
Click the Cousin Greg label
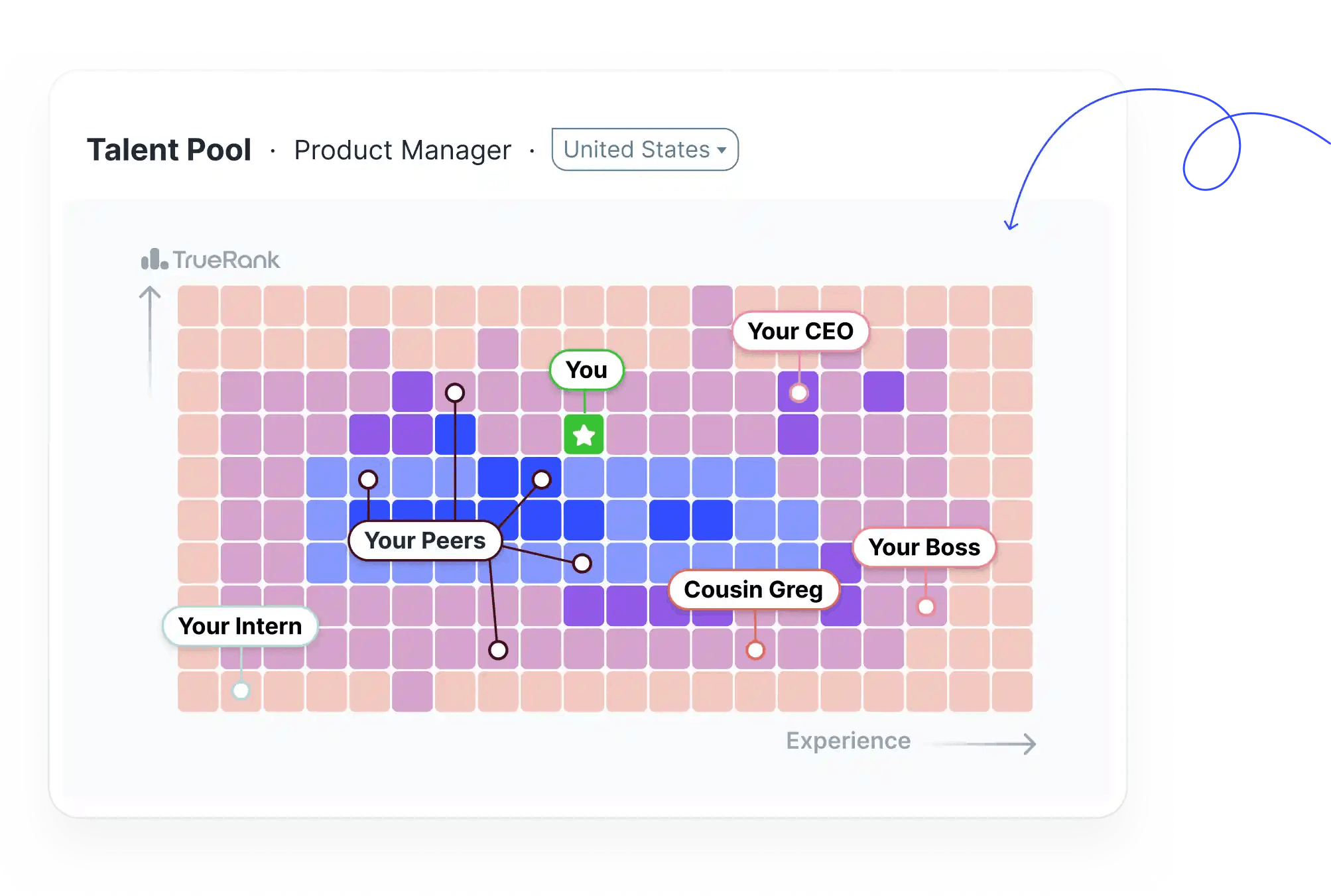point(753,590)
